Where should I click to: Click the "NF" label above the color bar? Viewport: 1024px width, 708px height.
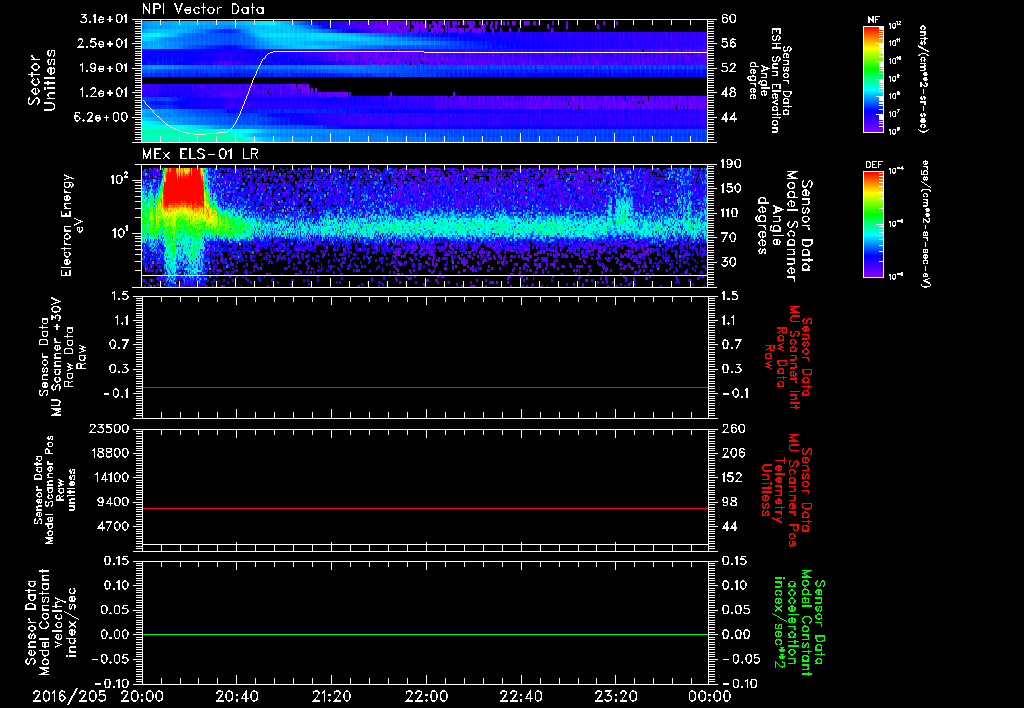[x=873, y=20]
